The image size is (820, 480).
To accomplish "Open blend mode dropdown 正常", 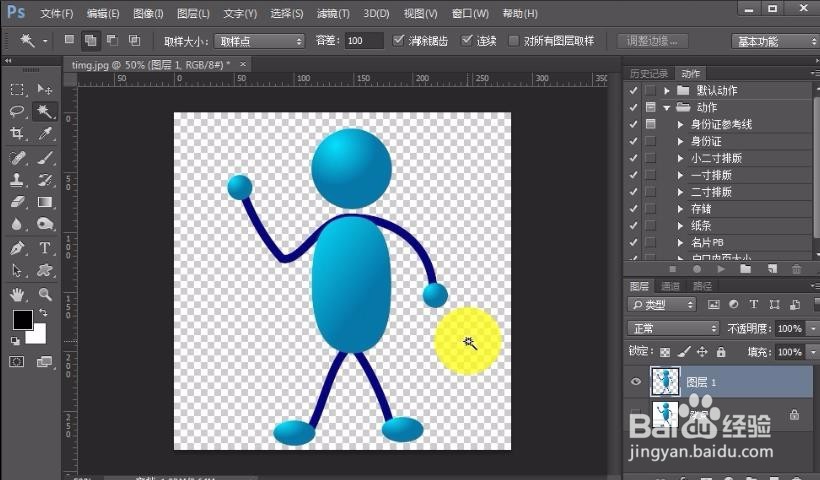I will click(674, 328).
